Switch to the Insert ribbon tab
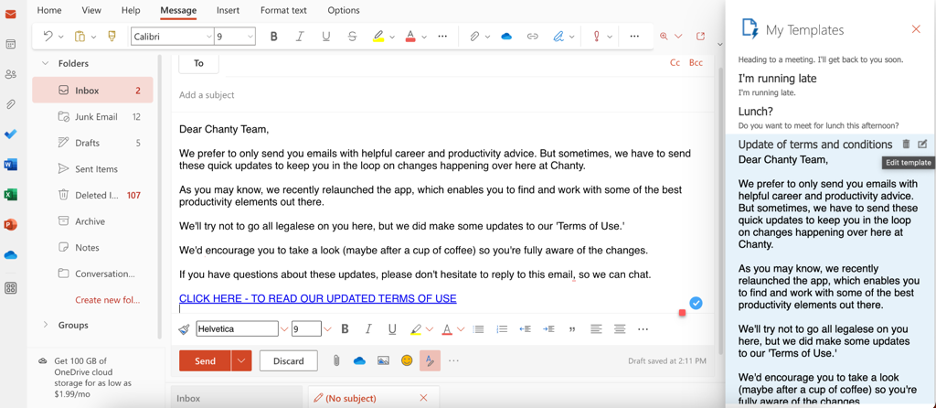 pos(228,10)
